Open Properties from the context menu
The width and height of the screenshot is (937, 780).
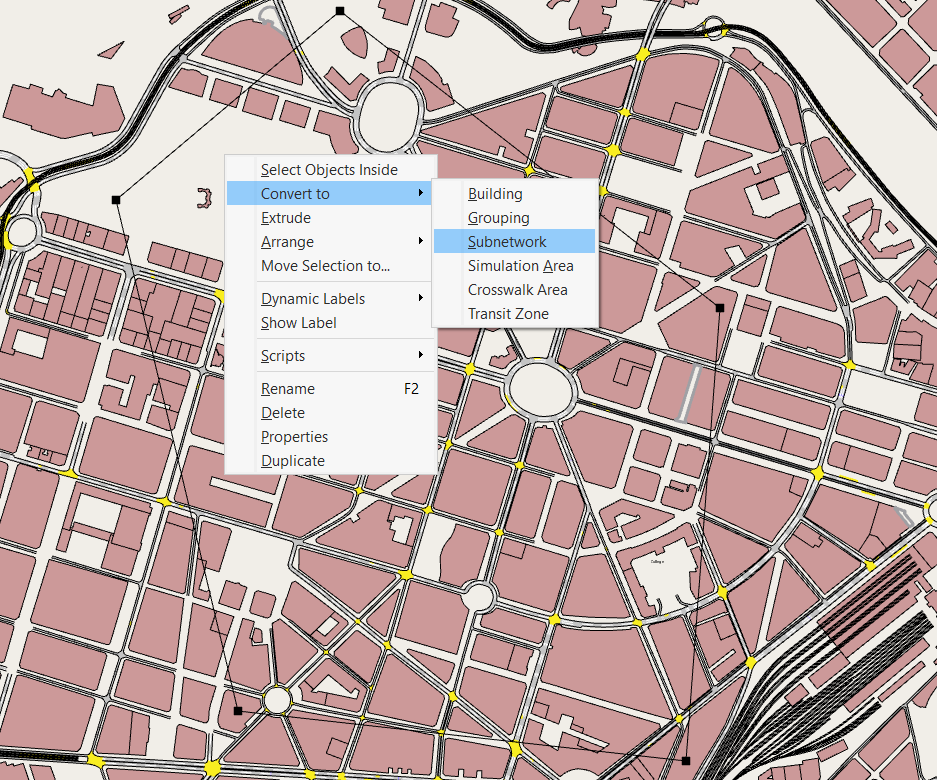coord(294,437)
